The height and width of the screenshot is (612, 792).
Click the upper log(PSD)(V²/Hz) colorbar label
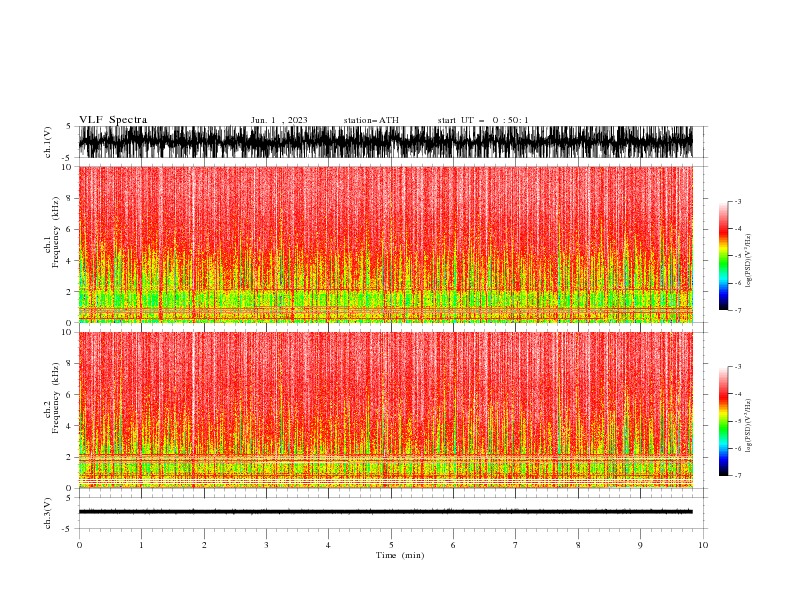tap(748, 261)
